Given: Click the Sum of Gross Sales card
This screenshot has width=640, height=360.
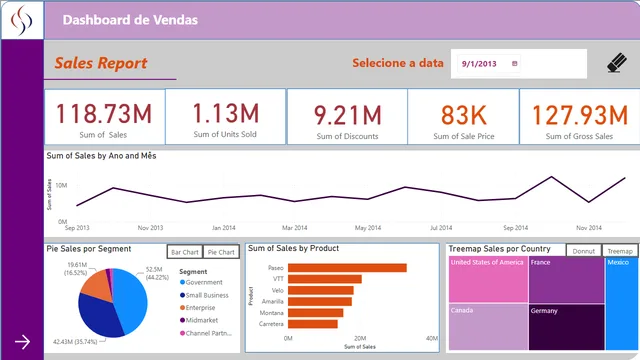Looking at the screenshot, I should [580, 117].
